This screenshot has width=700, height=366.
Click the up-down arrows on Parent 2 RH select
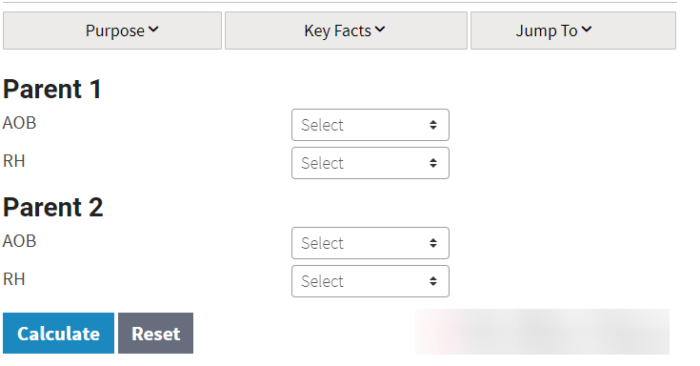(x=433, y=281)
